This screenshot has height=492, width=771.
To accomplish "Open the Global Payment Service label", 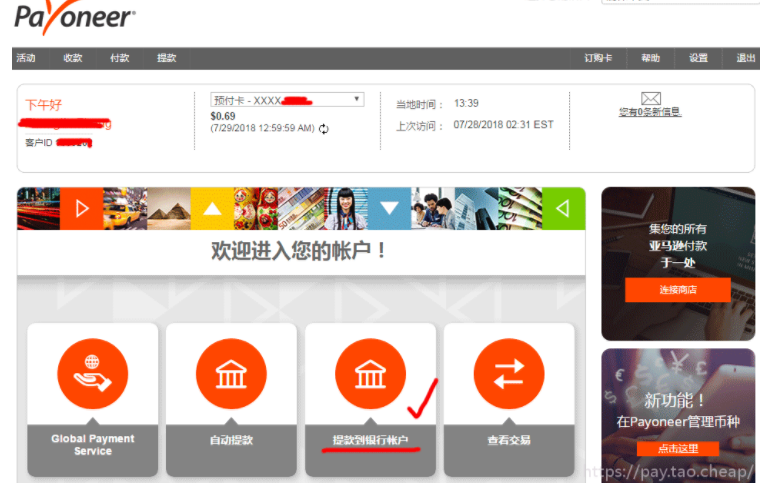I will point(92,445).
